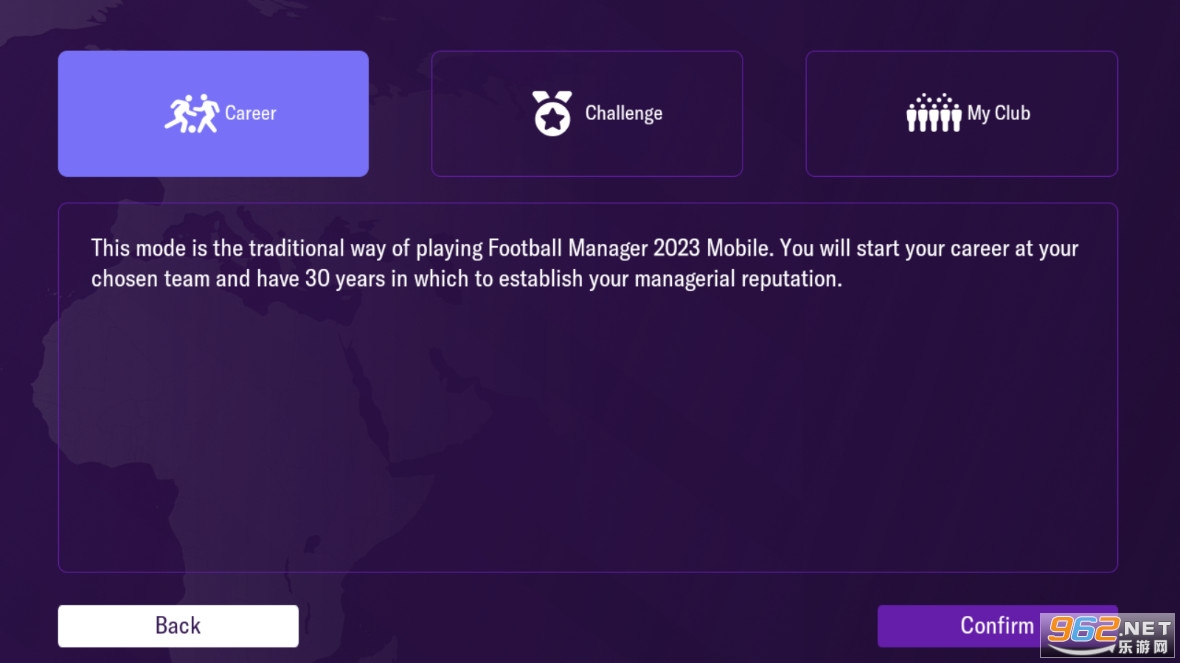Select the Career mode label

tap(250, 113)
